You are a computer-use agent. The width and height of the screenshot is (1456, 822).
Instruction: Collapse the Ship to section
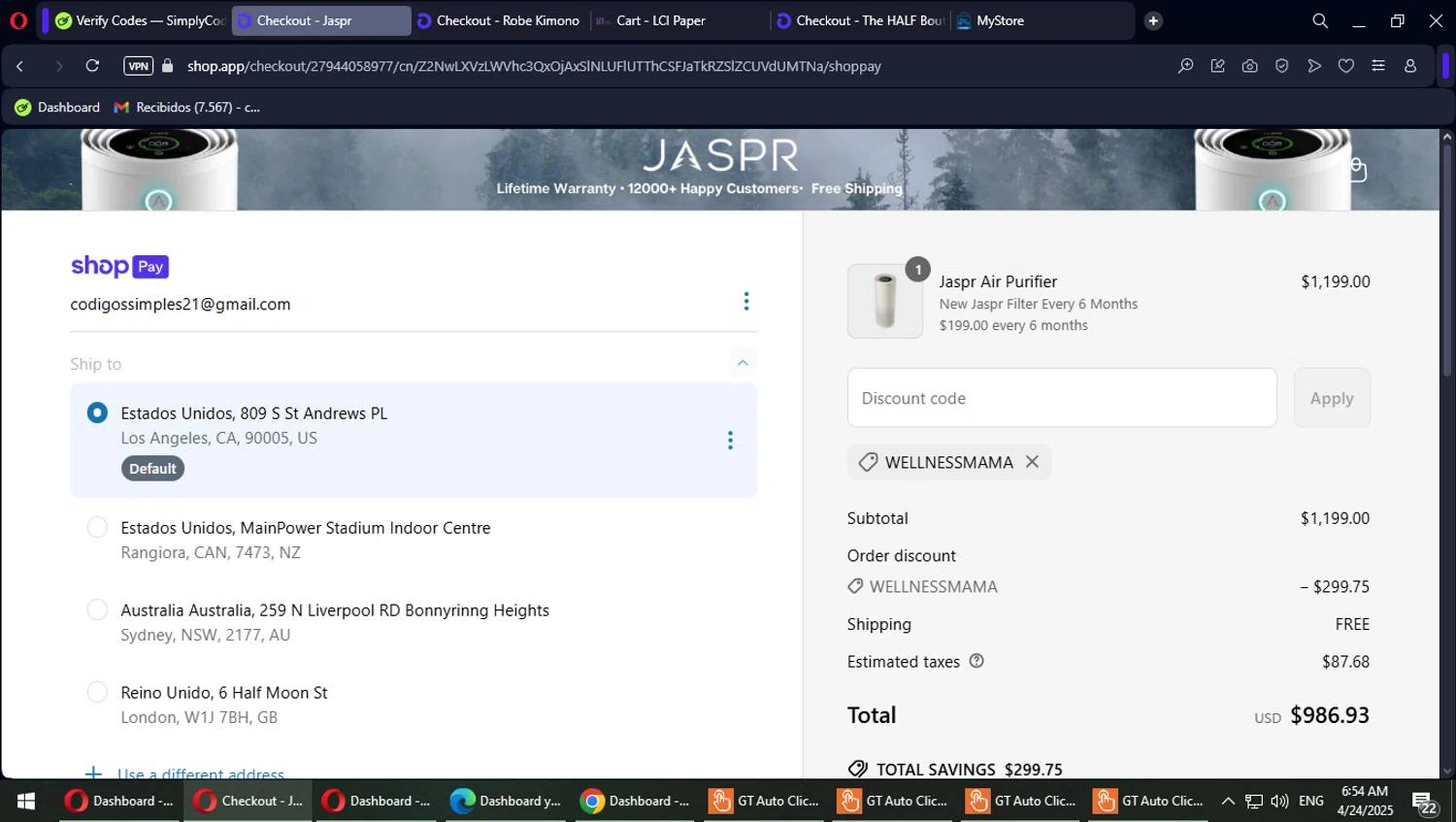743,363
